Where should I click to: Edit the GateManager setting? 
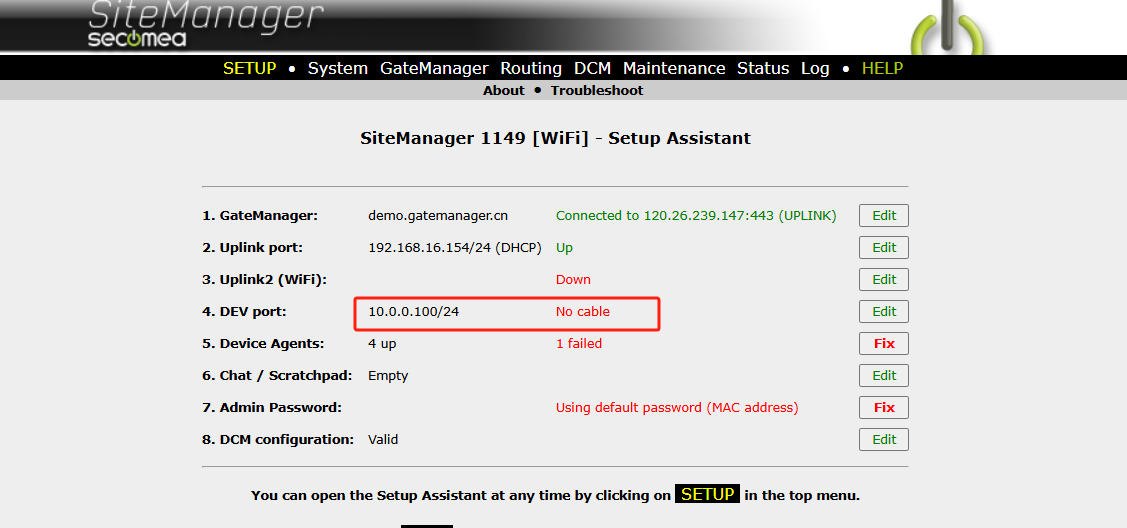(884, 216)
